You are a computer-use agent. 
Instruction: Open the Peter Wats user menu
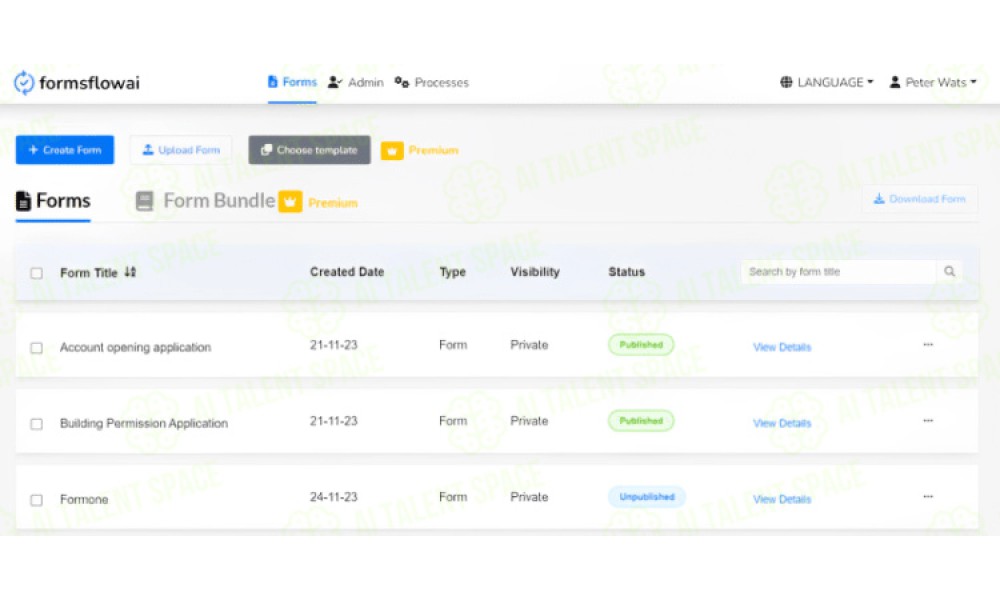pos(933,82)
